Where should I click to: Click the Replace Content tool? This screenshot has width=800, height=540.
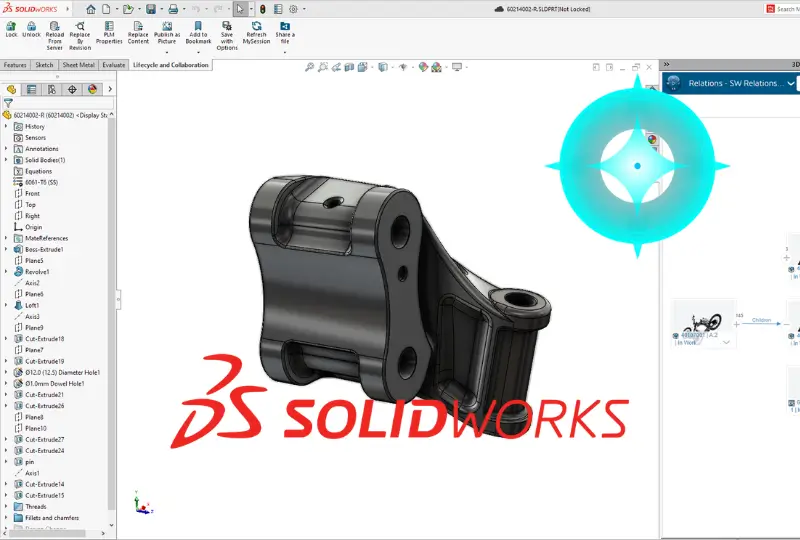click(x=138, y=33)
